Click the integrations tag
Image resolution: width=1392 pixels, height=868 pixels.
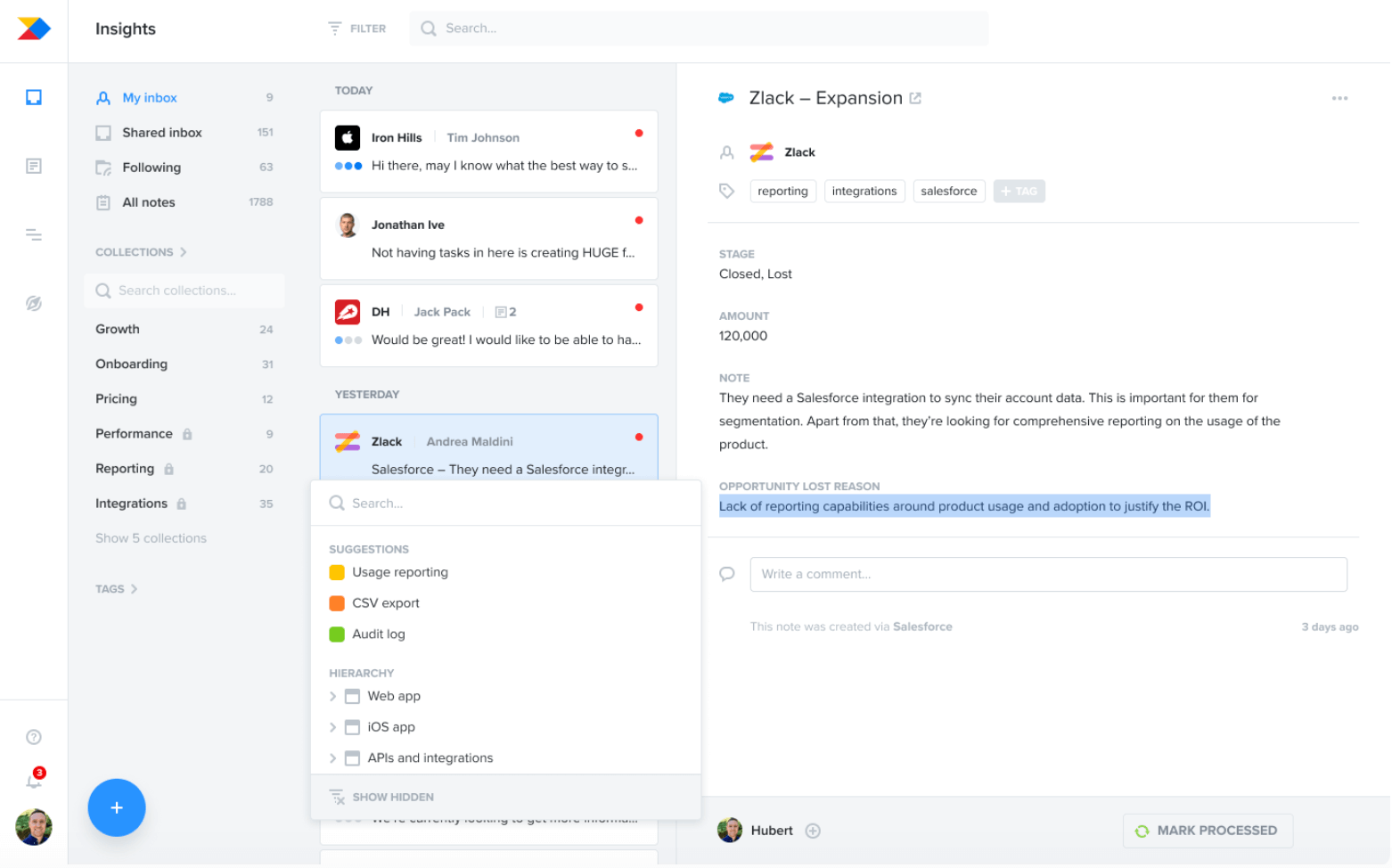coord(864,191)
